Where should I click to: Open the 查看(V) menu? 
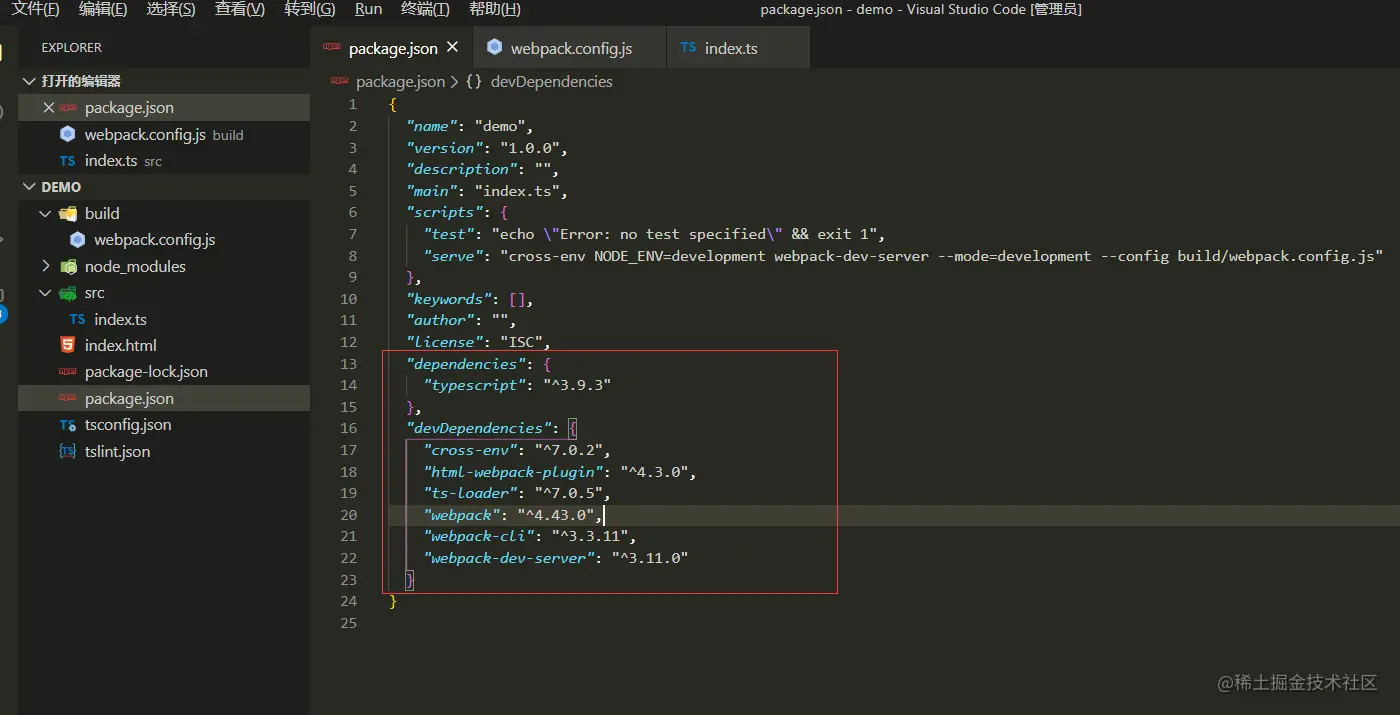240,9
